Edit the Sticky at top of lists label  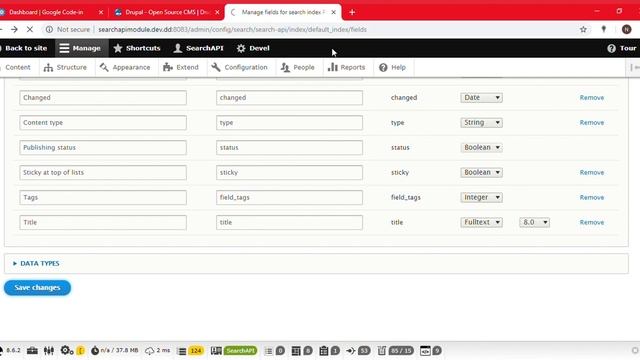pos(103,172)
